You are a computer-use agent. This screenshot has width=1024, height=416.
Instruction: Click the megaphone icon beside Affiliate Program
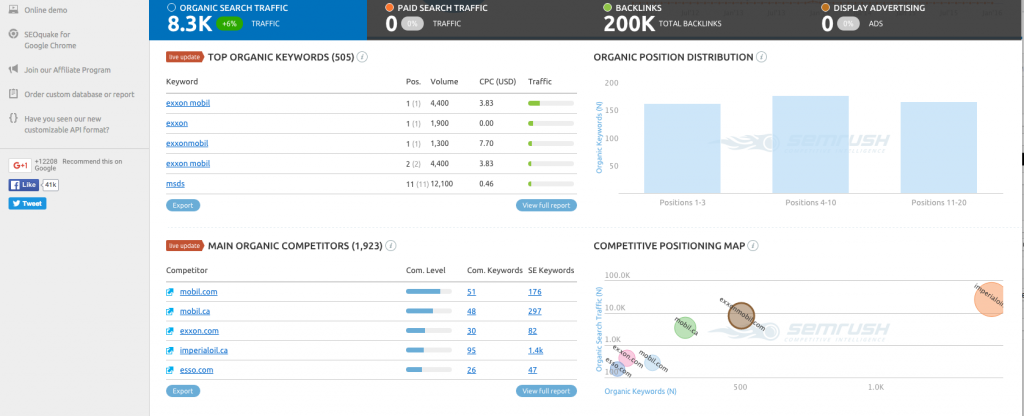click(x=13, y=70)
